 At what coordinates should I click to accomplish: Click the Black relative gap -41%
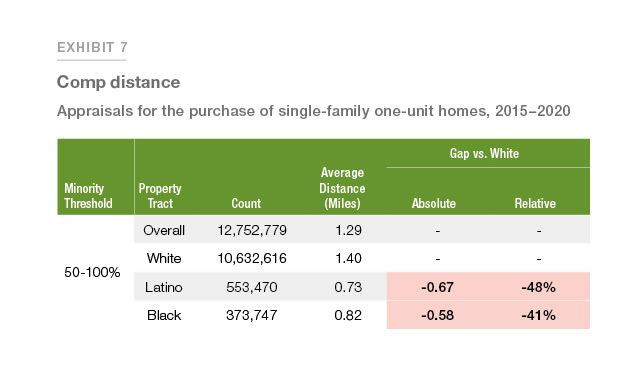click(x=538, y=315)
